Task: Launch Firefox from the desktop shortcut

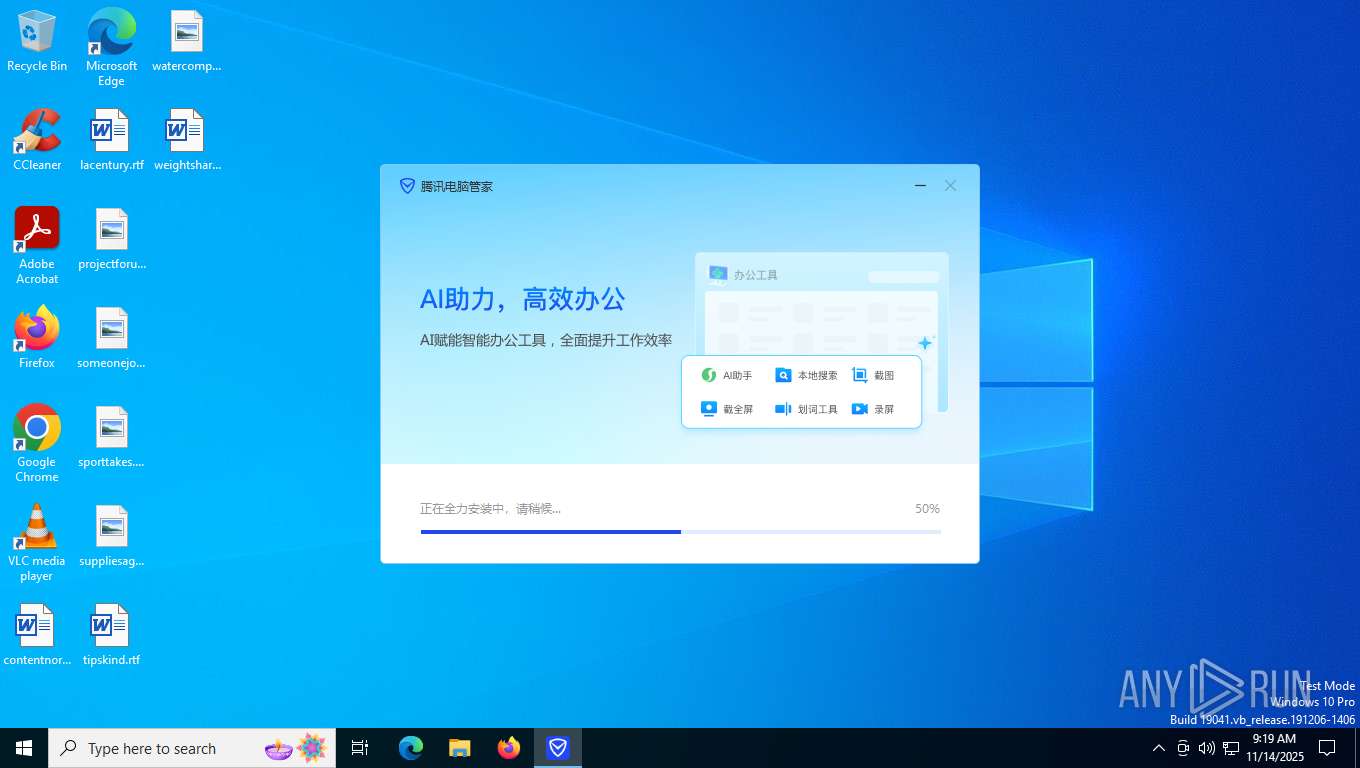Action: pyautogui.click(x=37, y=338)
